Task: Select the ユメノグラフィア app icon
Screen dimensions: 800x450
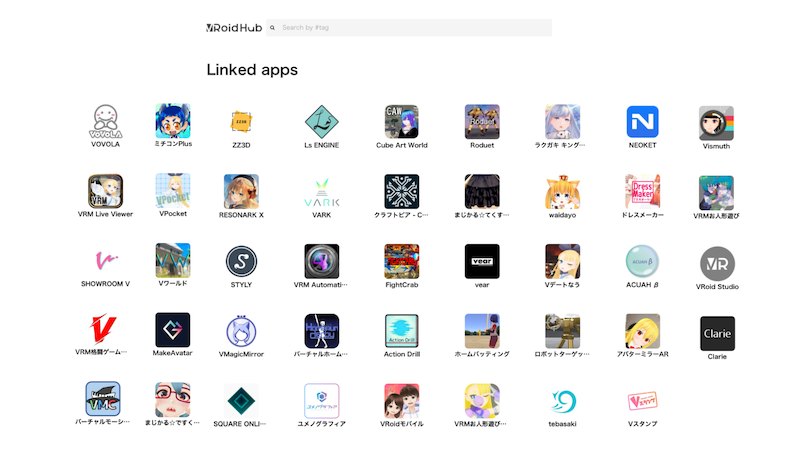Action: coord(321,401)
